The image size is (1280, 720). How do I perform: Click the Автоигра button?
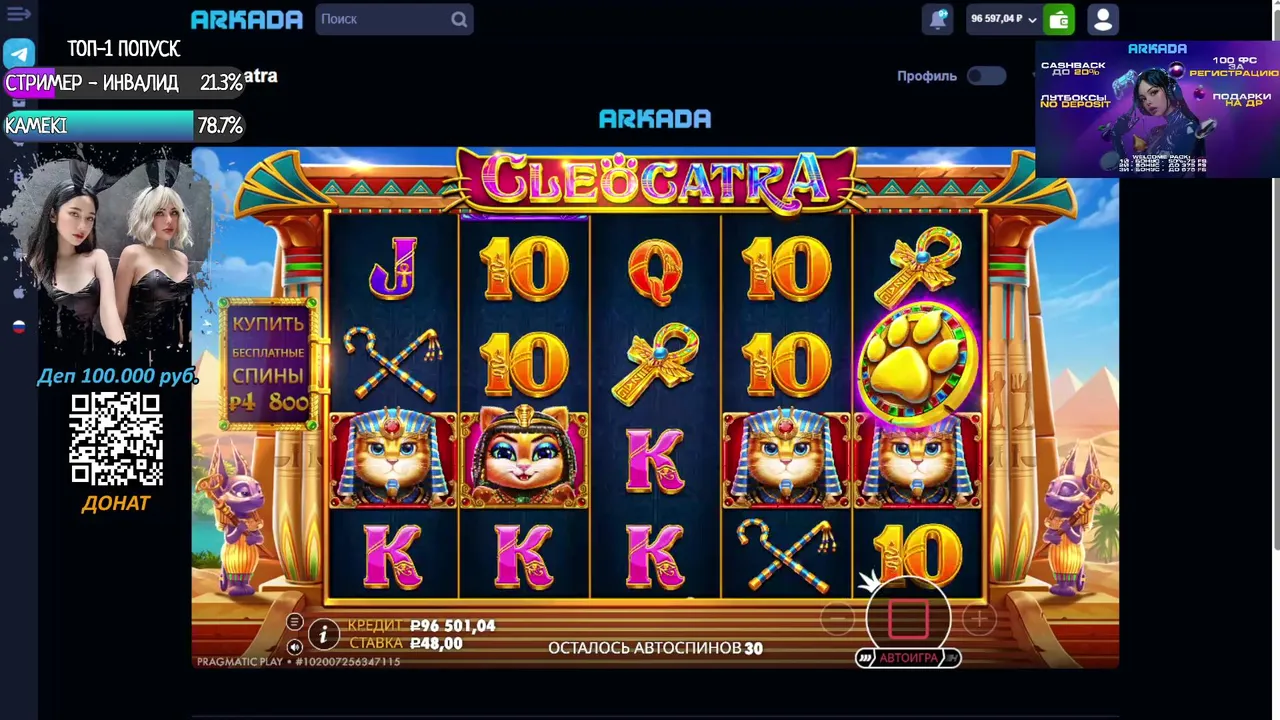click(x=908, y=657)
